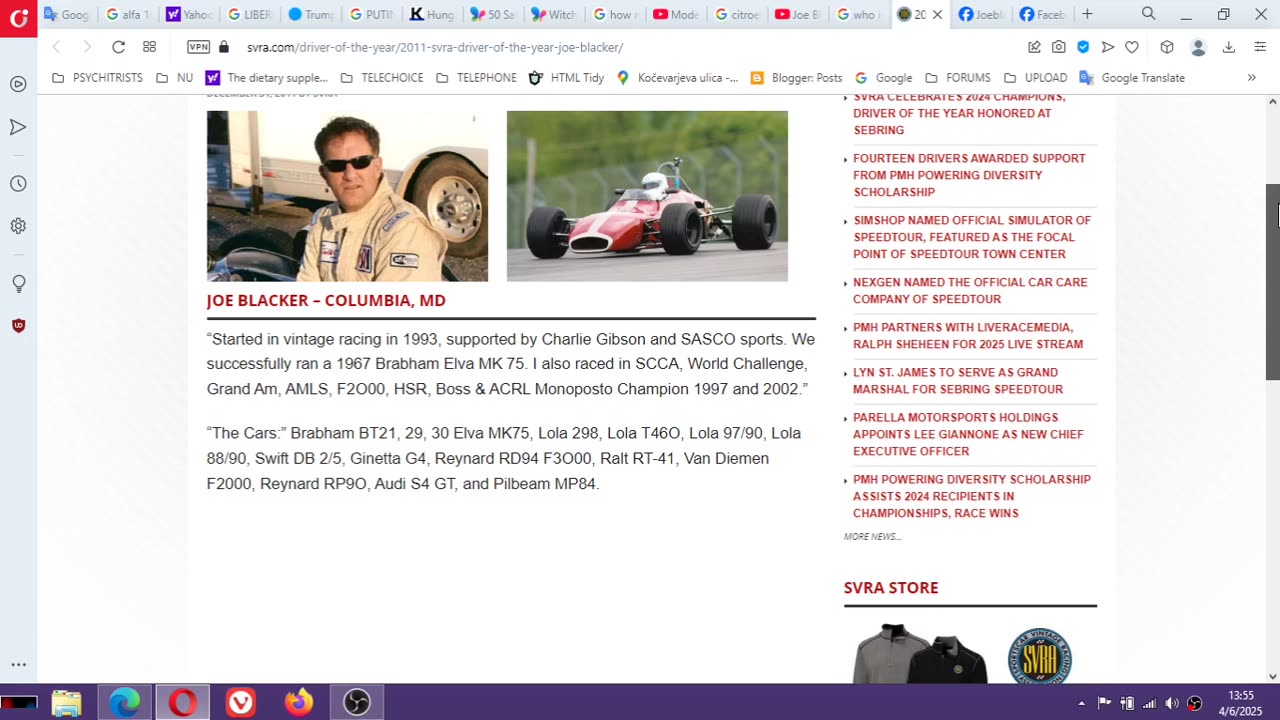The image size is (1280, 720).
Task: Expand the TELEPHONE bookmark folder
Action: [x=476, y=77]
